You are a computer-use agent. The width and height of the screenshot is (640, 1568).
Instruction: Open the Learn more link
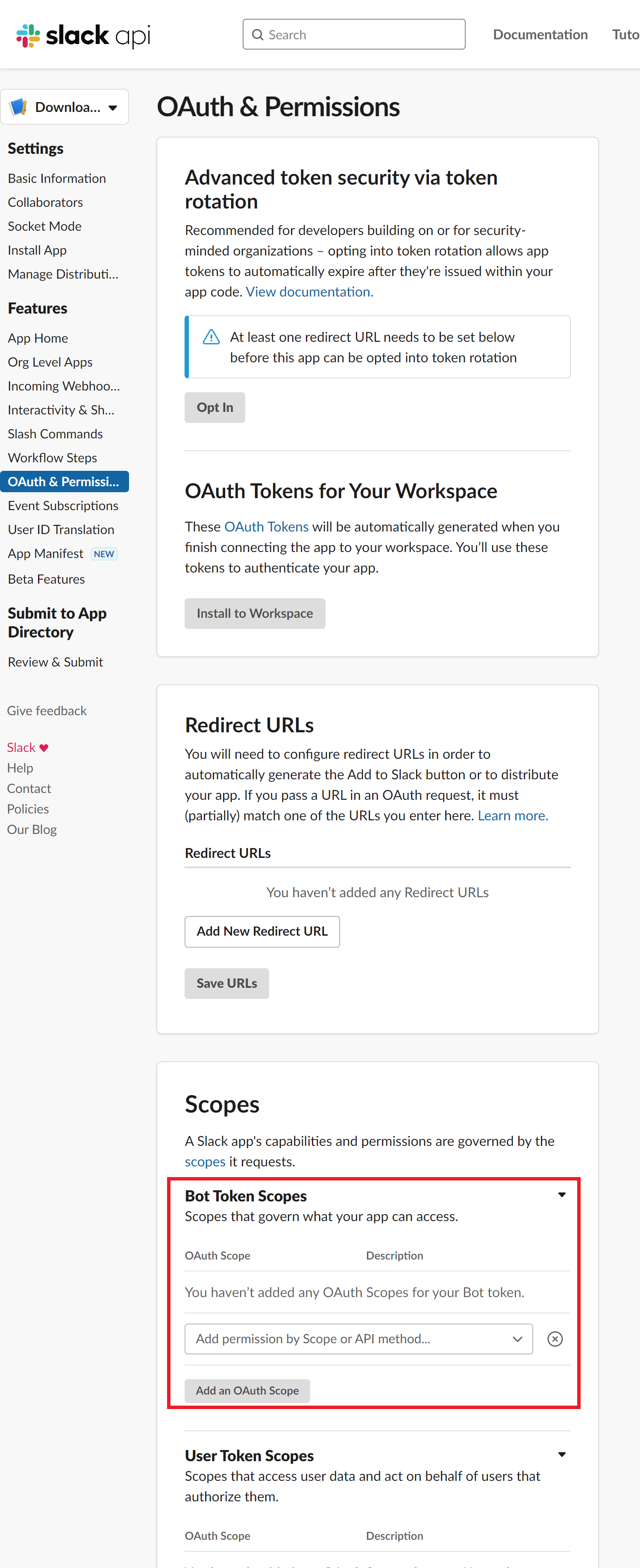tap(513, 816)
